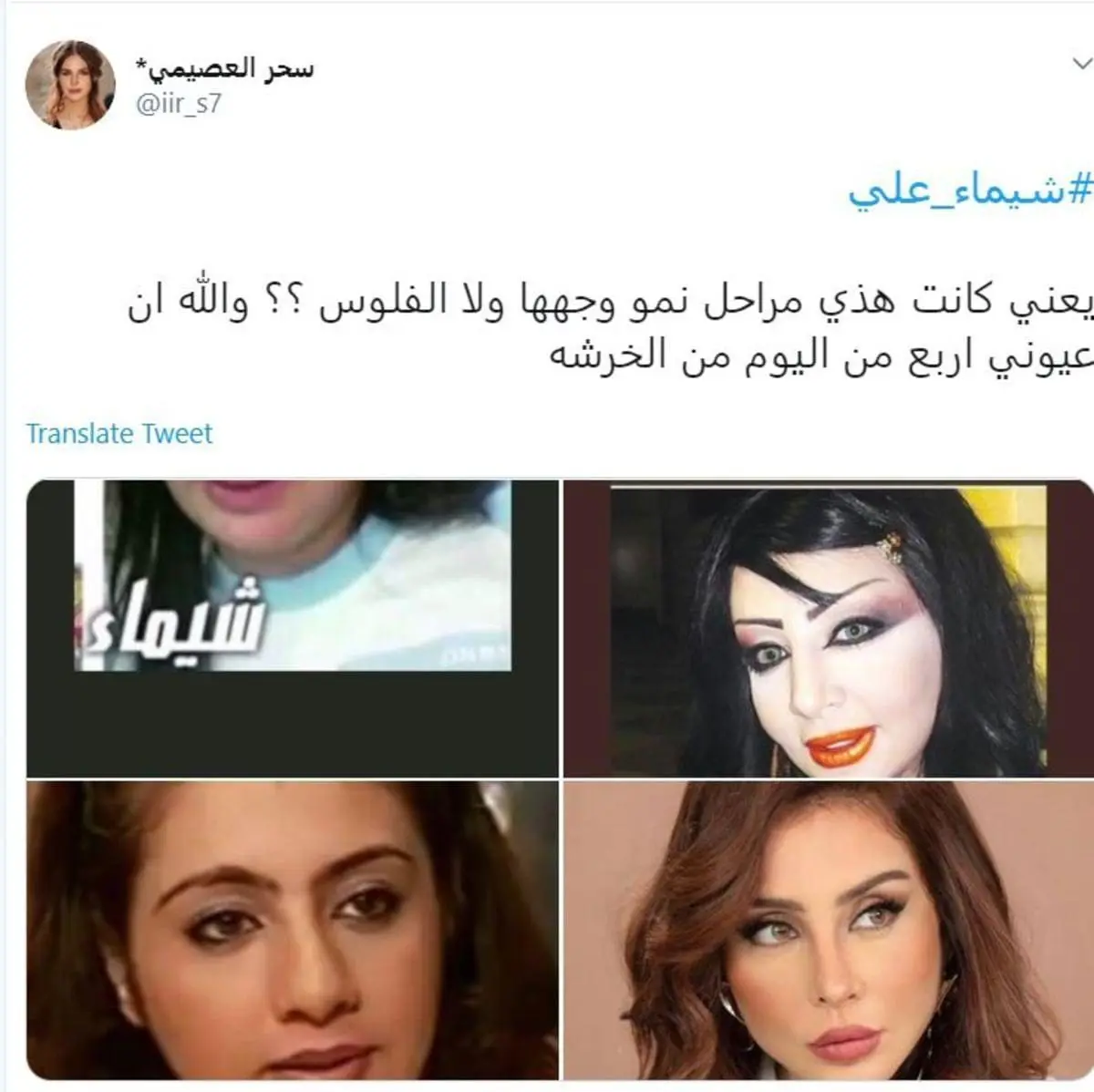
Task: Open the bottom-left close-up face photo
Action: point(292,930)
